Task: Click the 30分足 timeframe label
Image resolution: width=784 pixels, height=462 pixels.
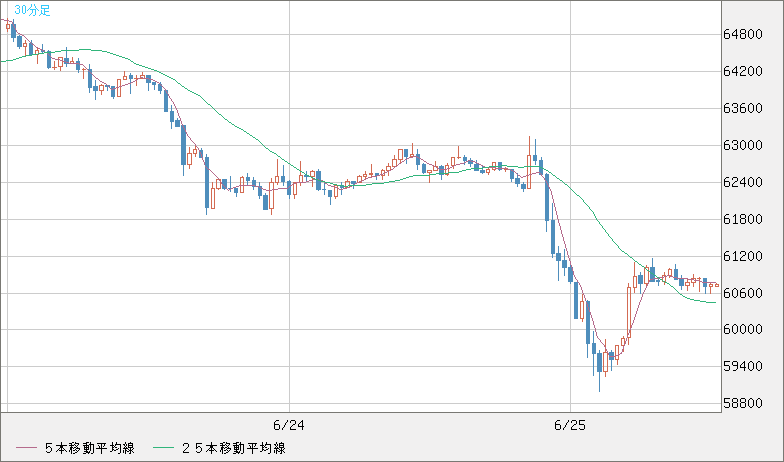Action: click(32, 10)
